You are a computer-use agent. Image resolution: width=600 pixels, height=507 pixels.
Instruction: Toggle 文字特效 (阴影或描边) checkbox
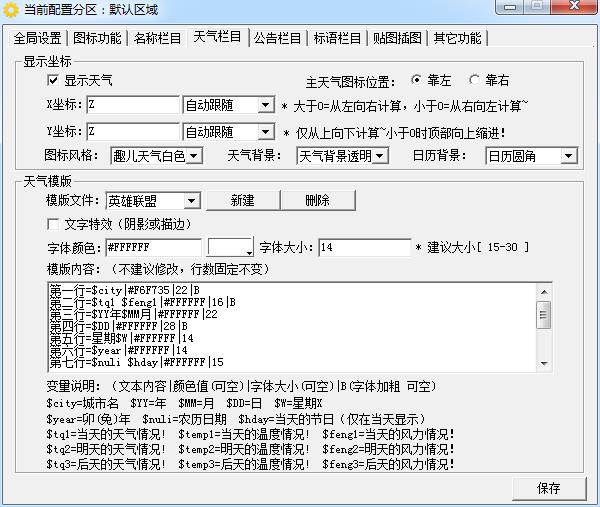53,224
